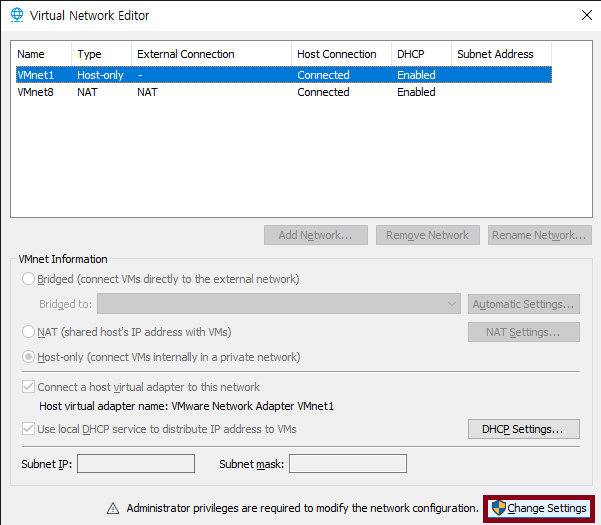Click the warning triangle icon

[113, 509]
